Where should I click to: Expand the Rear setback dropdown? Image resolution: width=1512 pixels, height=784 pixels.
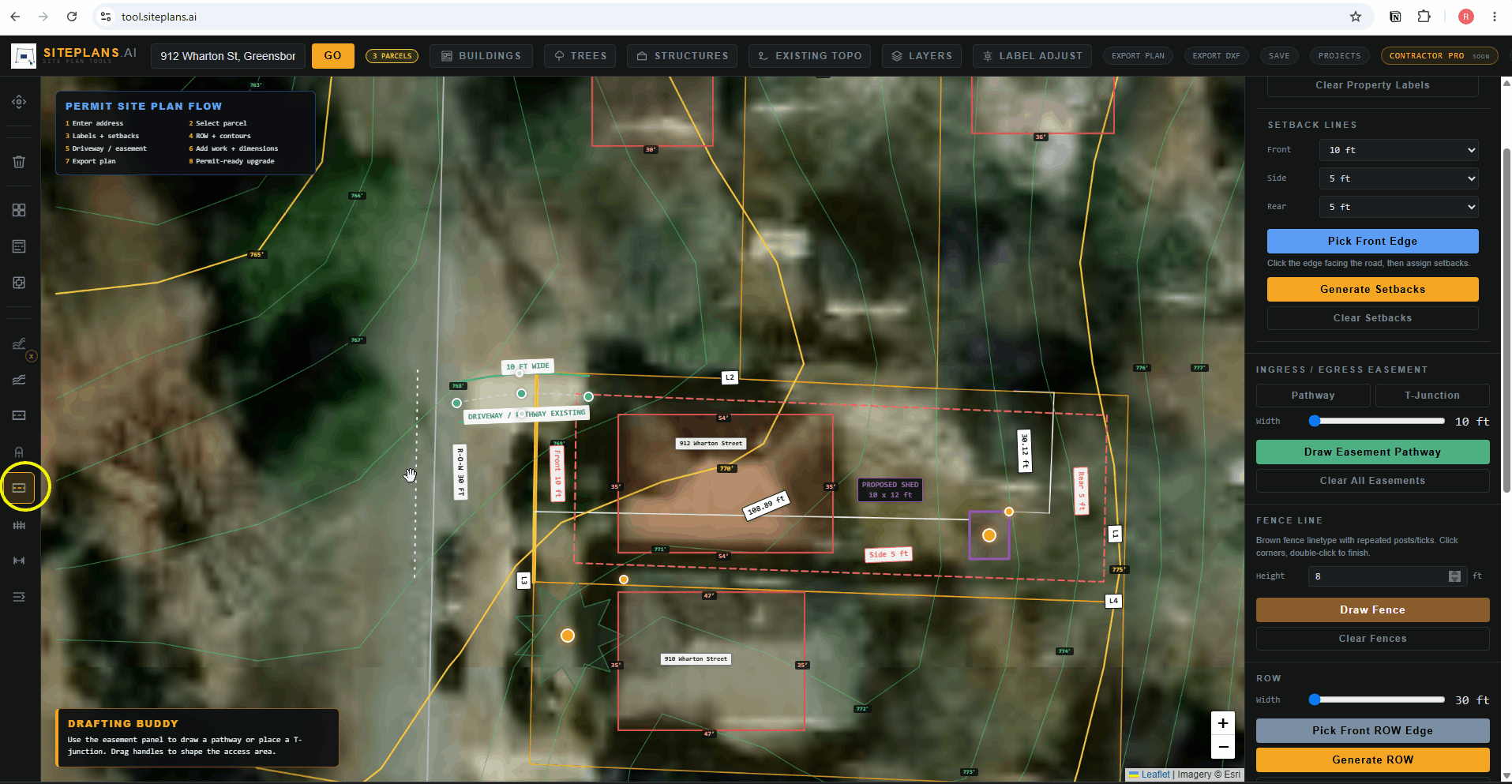click(1398, 207)
